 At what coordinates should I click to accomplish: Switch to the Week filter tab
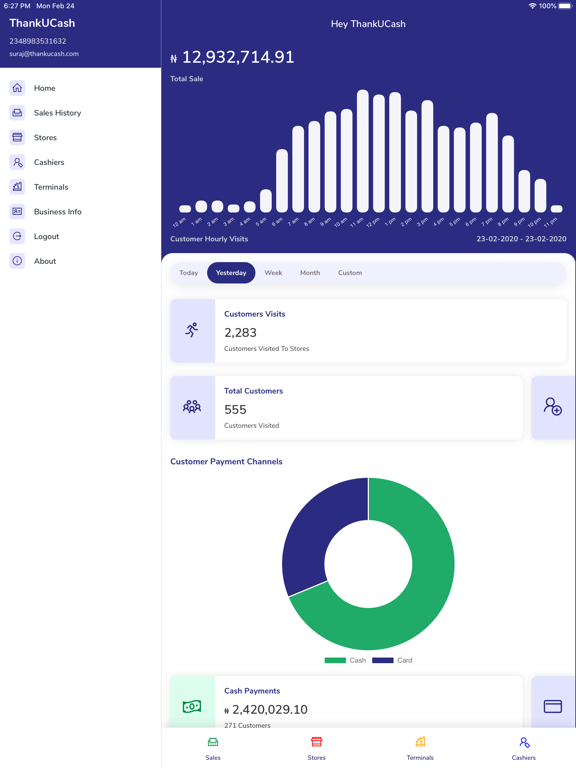point(273,273)
